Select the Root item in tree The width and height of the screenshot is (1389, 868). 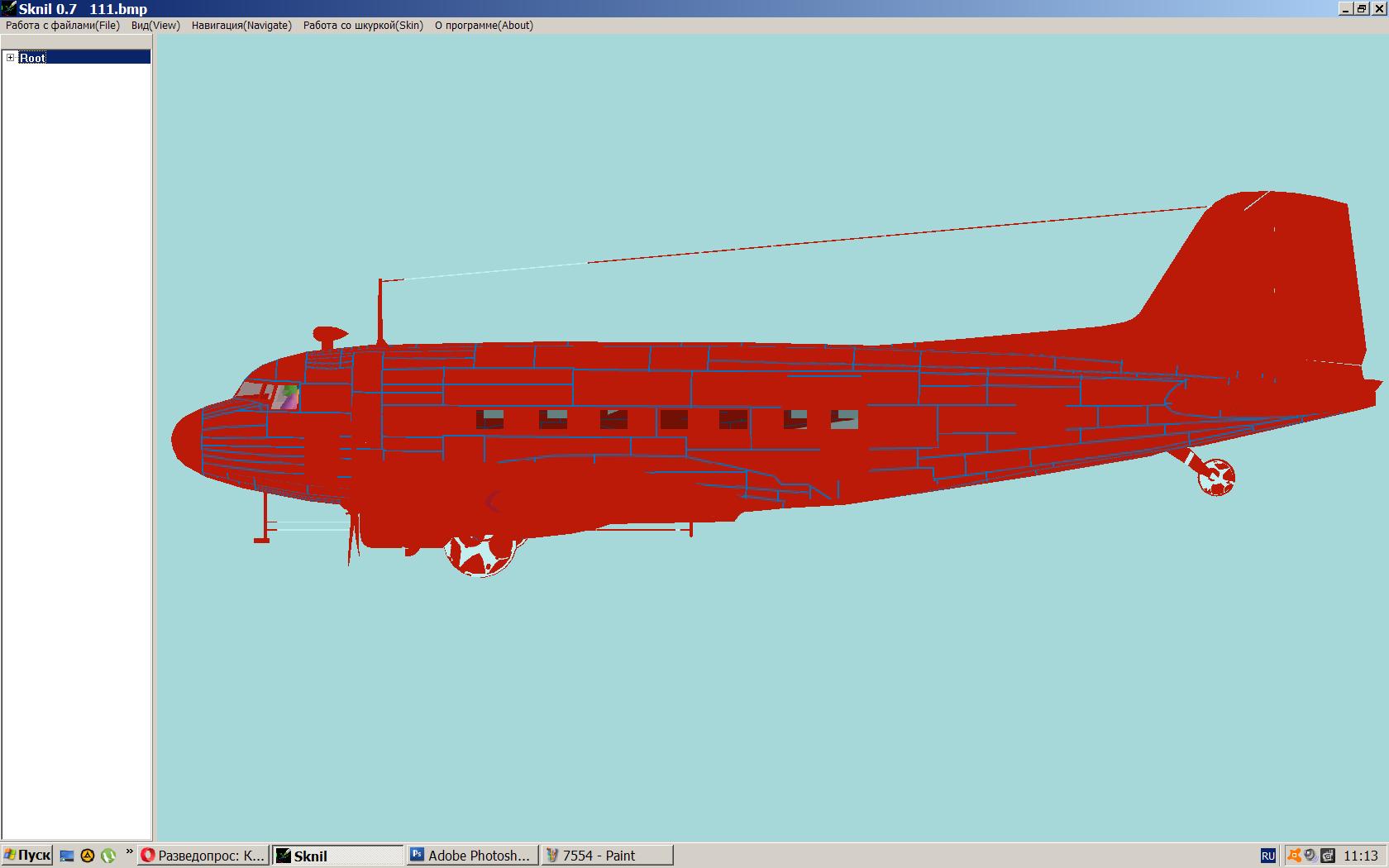[33, 57]
